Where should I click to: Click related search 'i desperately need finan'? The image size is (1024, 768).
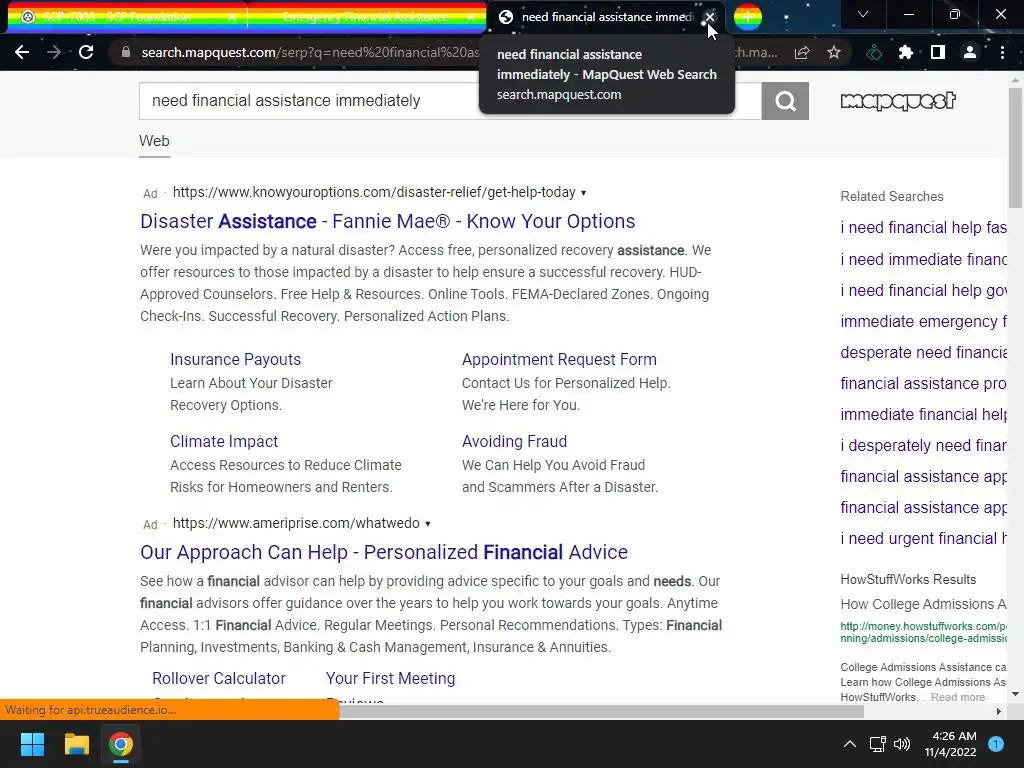coord(923,445)
